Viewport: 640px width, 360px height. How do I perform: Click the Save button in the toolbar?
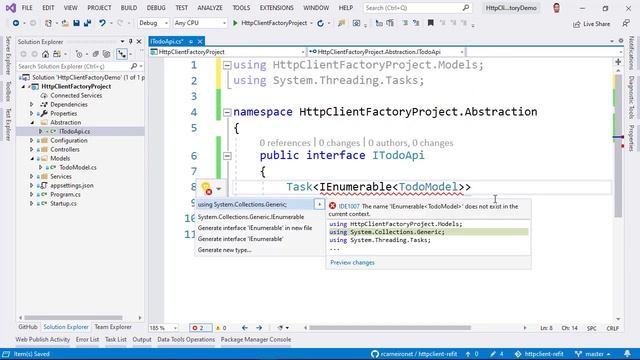coord(76,23)
